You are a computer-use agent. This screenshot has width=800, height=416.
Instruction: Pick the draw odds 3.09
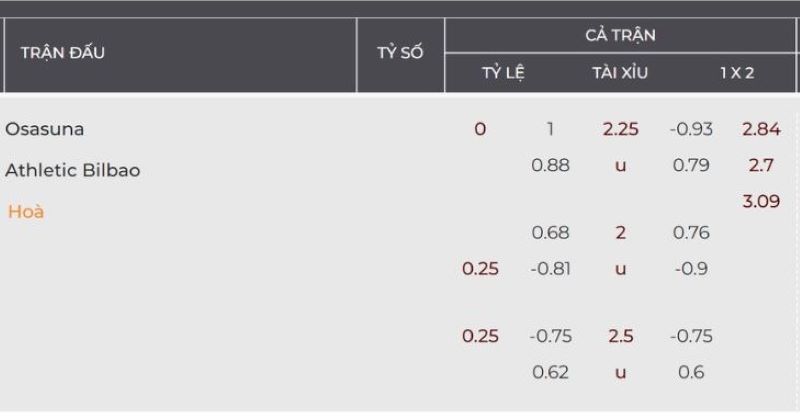pos(761,201)
